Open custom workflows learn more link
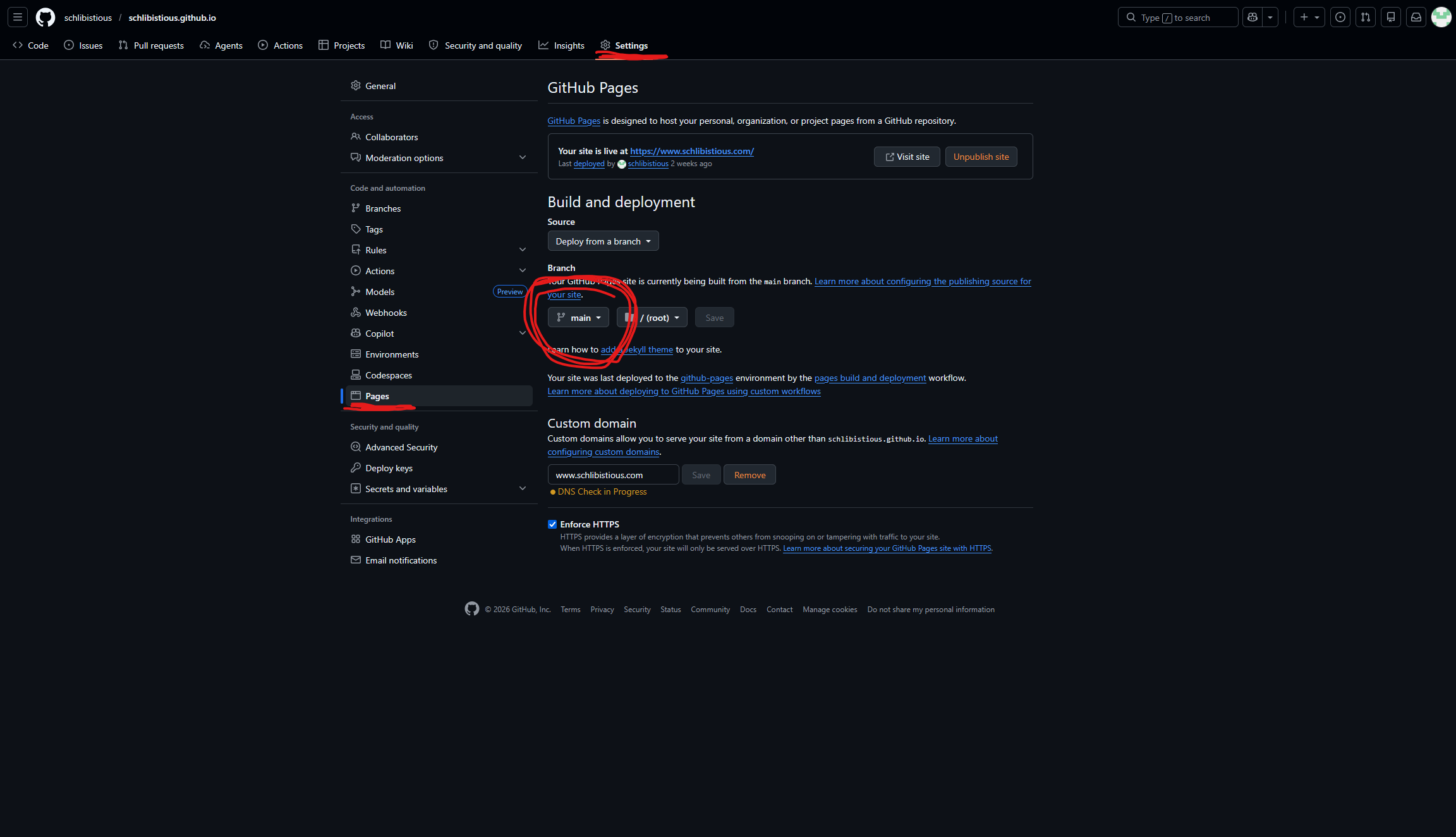1456x837 pixels. click(x=684, y=391)
